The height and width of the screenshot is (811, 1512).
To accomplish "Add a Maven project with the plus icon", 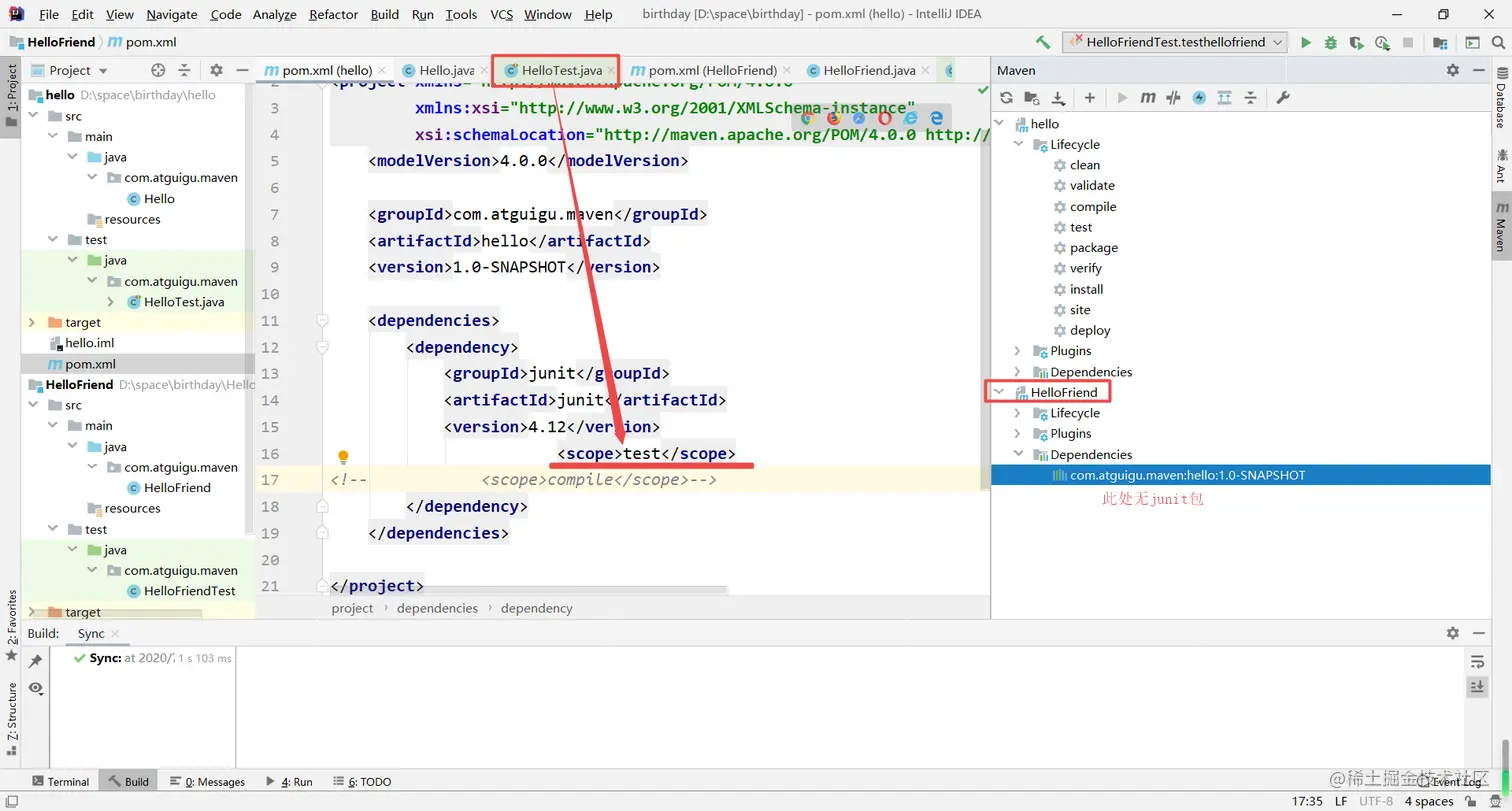I will click(x=1090, y=98).
